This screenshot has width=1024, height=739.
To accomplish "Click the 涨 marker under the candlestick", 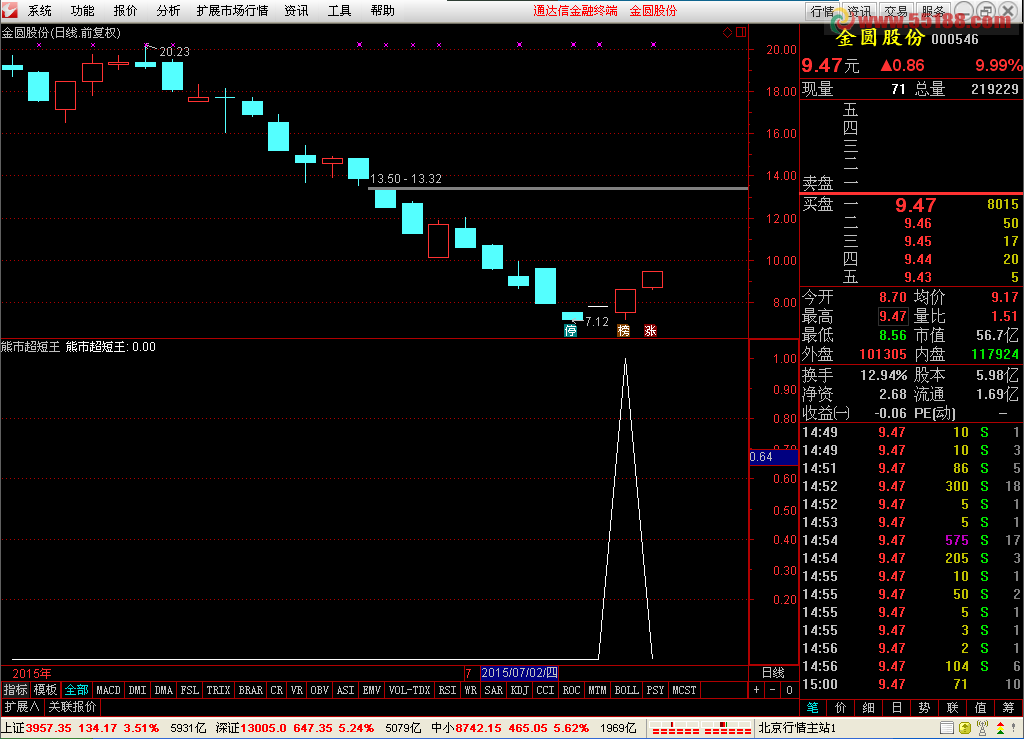I will tap(650, 330).
